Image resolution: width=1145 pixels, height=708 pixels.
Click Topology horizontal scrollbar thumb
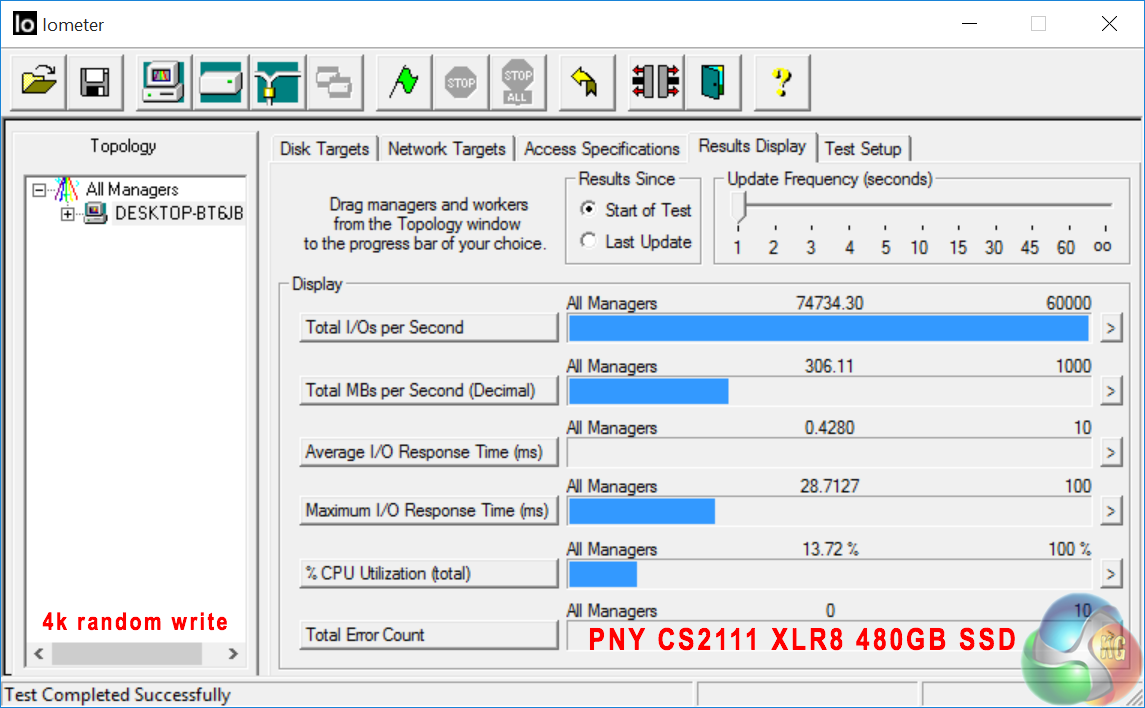pyautogui.click(x=126, y=654)
